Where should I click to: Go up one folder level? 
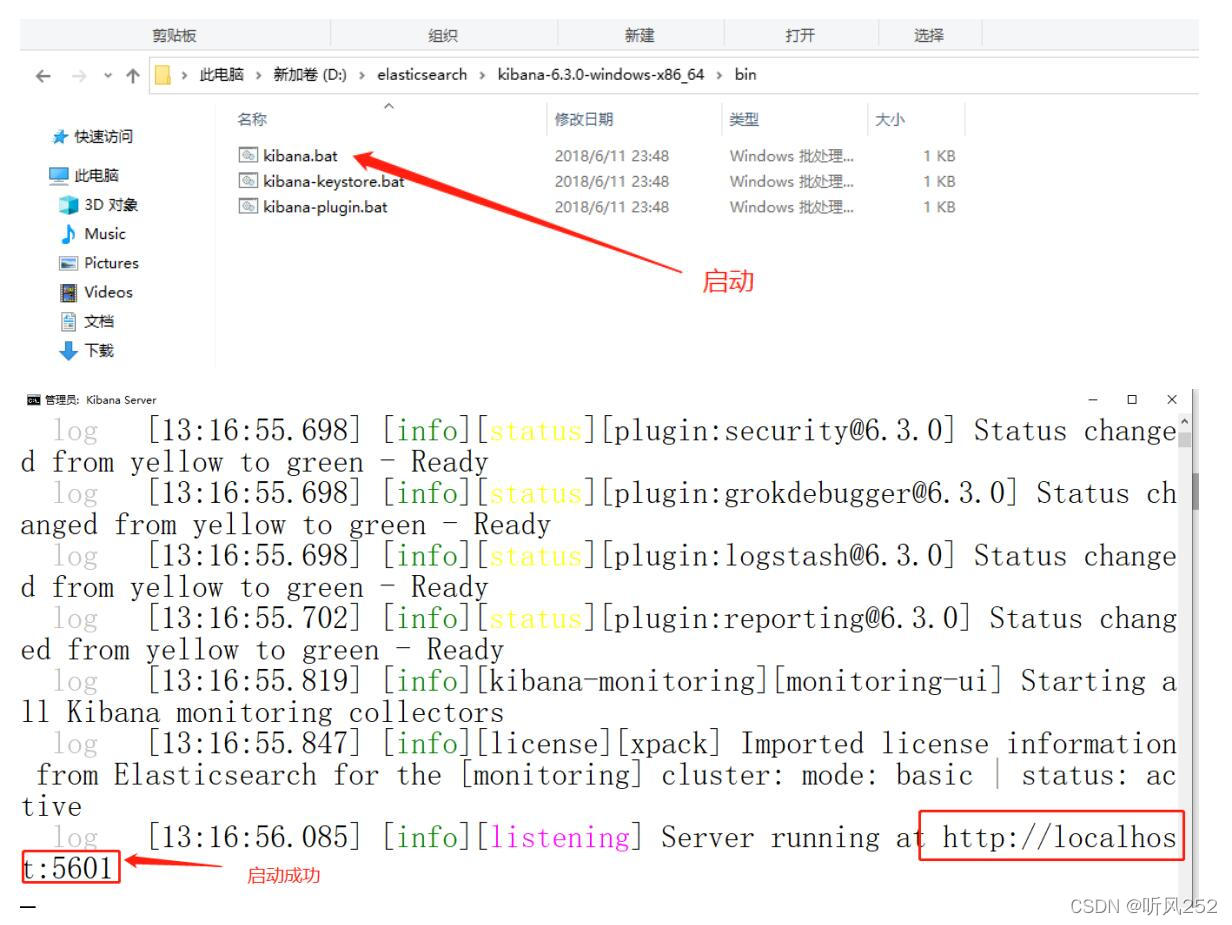click(132, 75)
